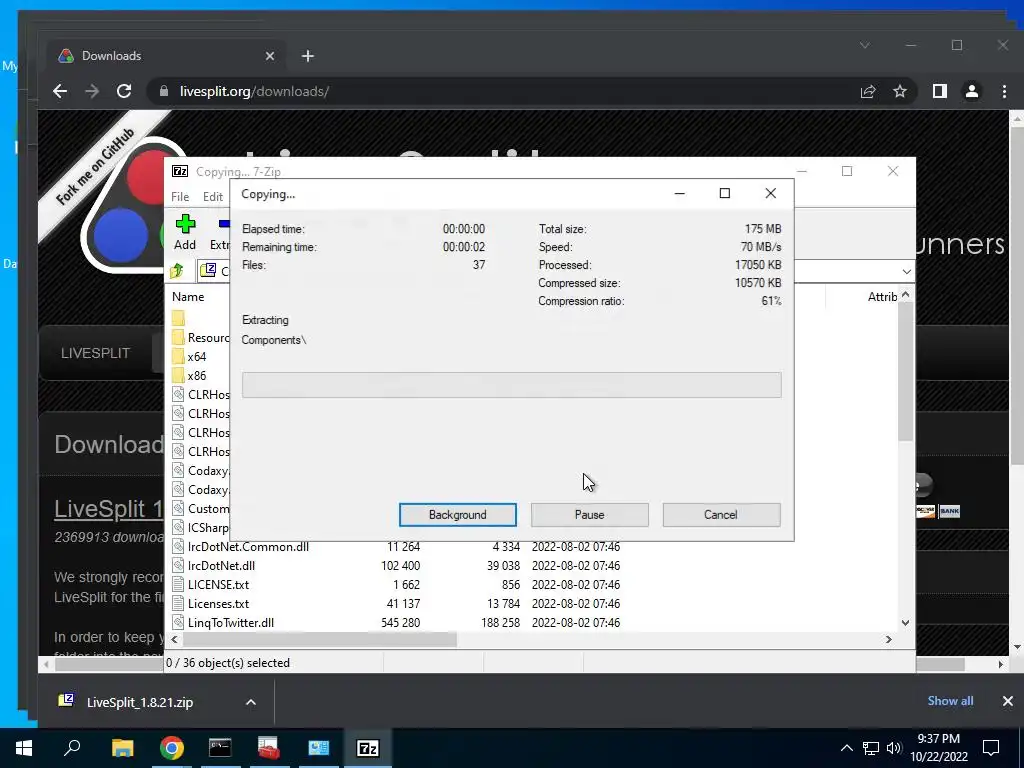Click the Fork me on GitHub ribbon

pos(96,165)
